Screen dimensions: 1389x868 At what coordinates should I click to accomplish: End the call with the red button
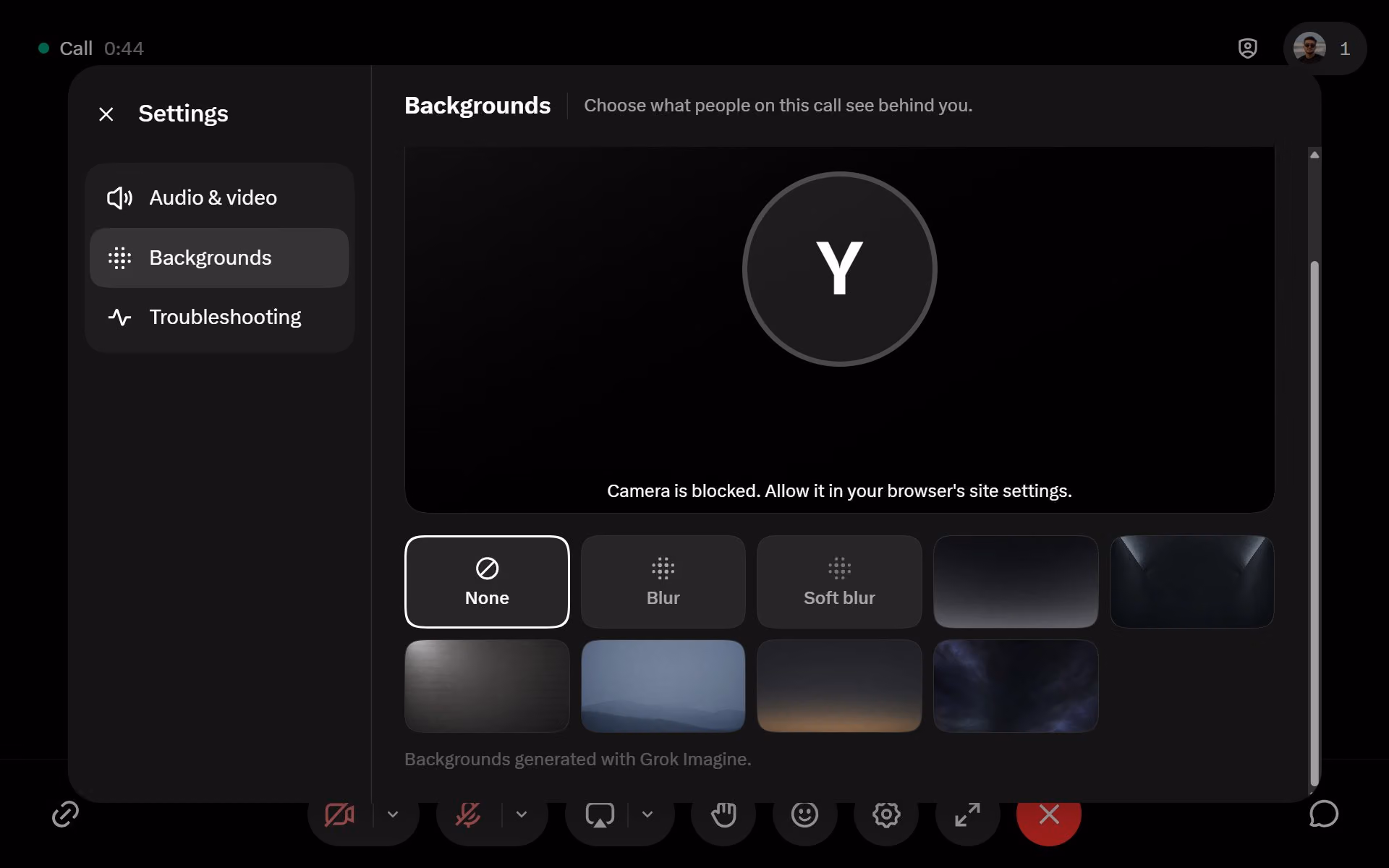[1049, 815]
